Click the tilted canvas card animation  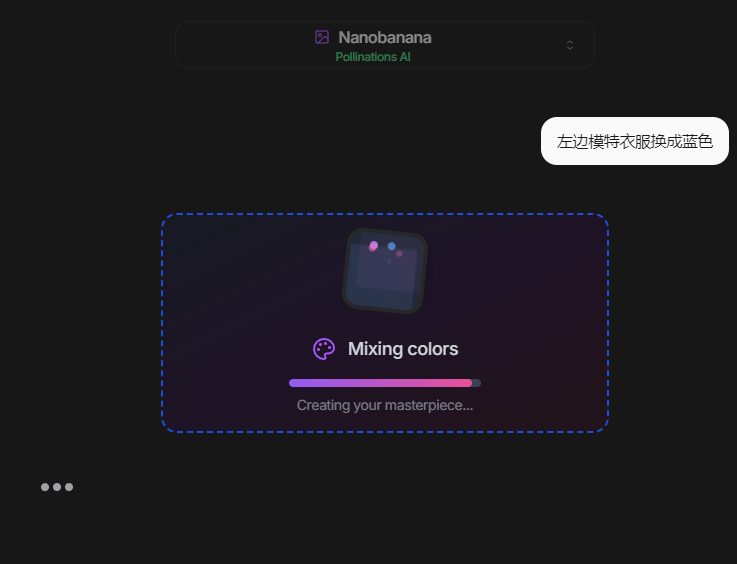pyautogui.click(x=385, y=270)
